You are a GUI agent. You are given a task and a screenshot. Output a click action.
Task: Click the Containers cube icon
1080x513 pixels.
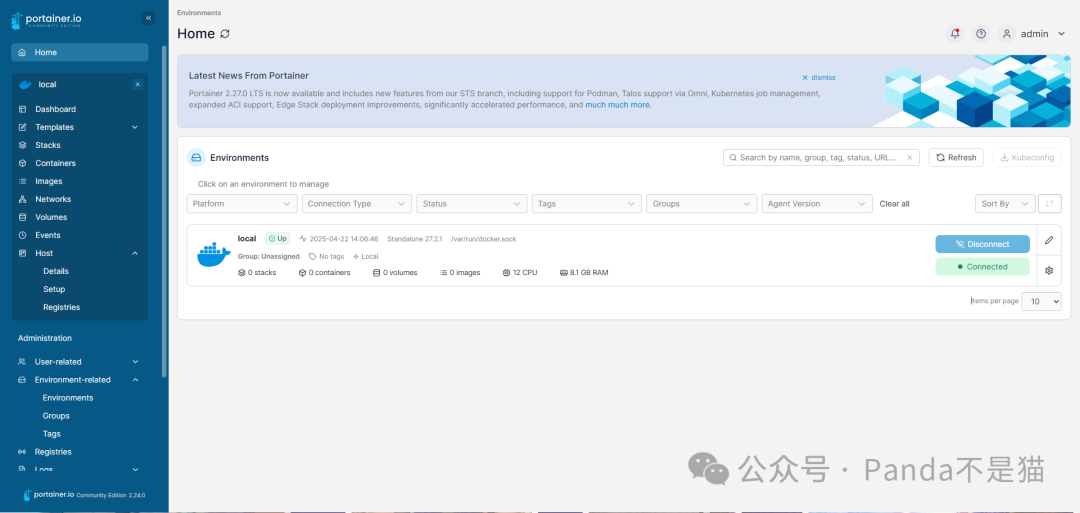(x=22, y=163)
